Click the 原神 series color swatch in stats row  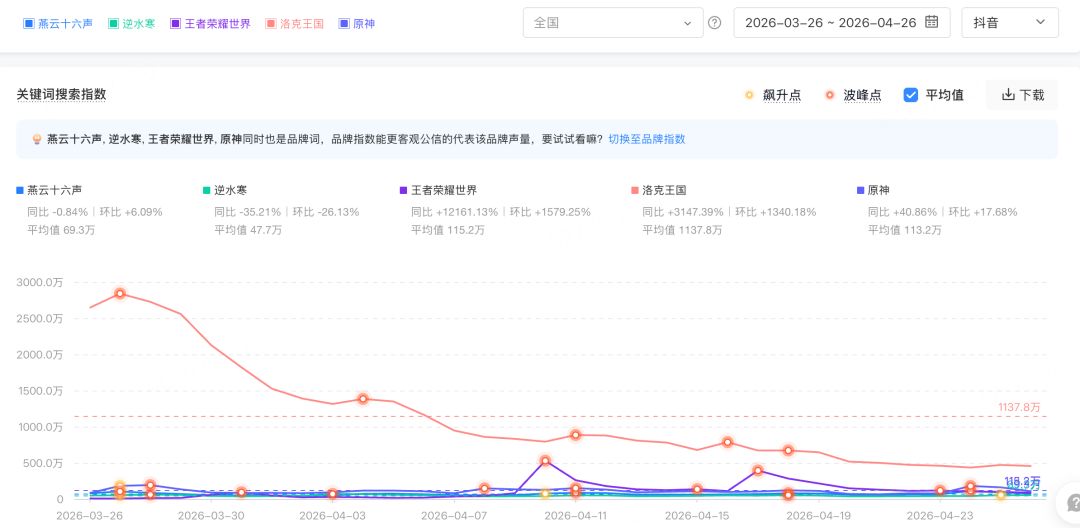(860, 190)
